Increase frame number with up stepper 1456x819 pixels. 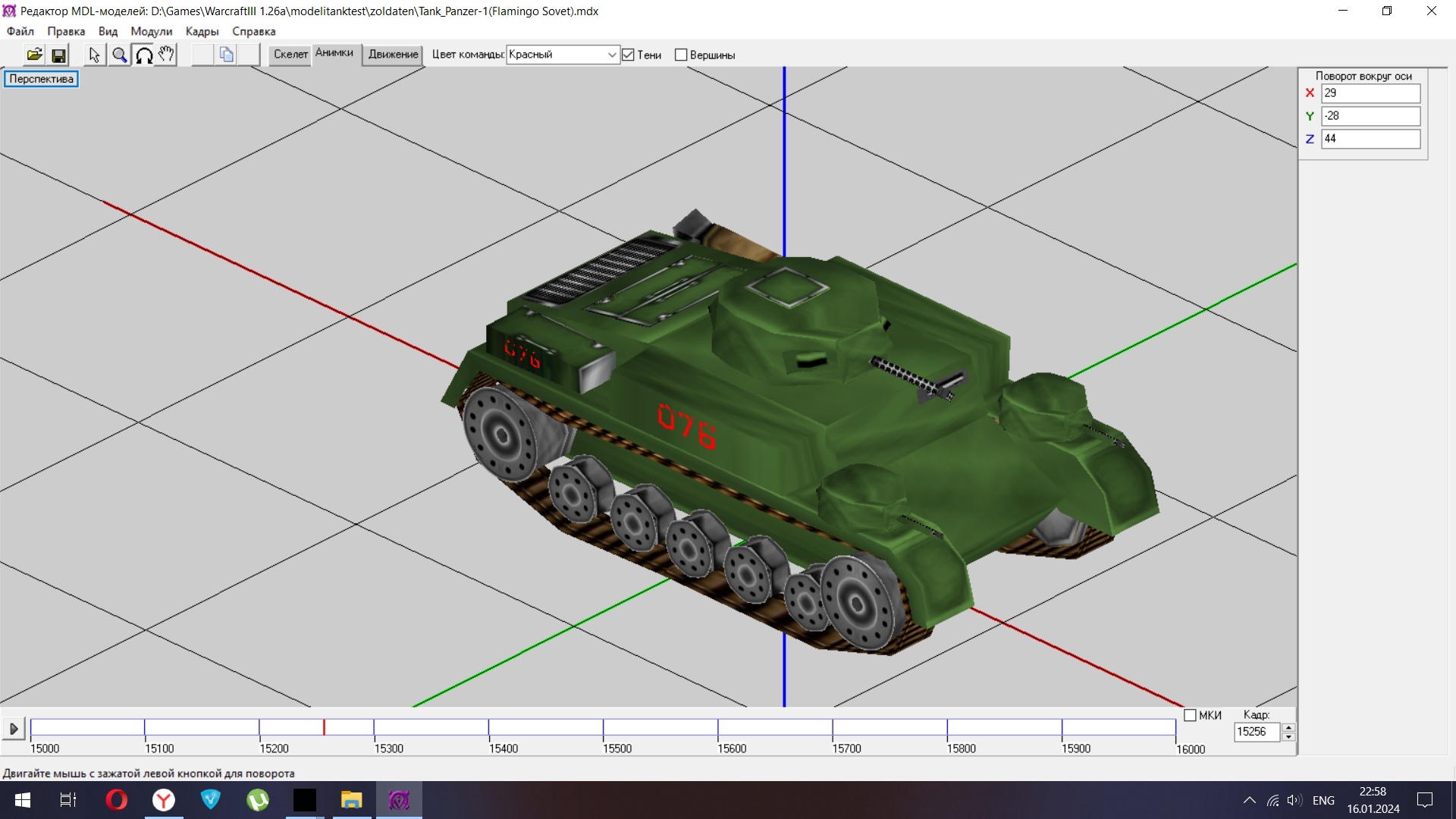coord(1288,727)
